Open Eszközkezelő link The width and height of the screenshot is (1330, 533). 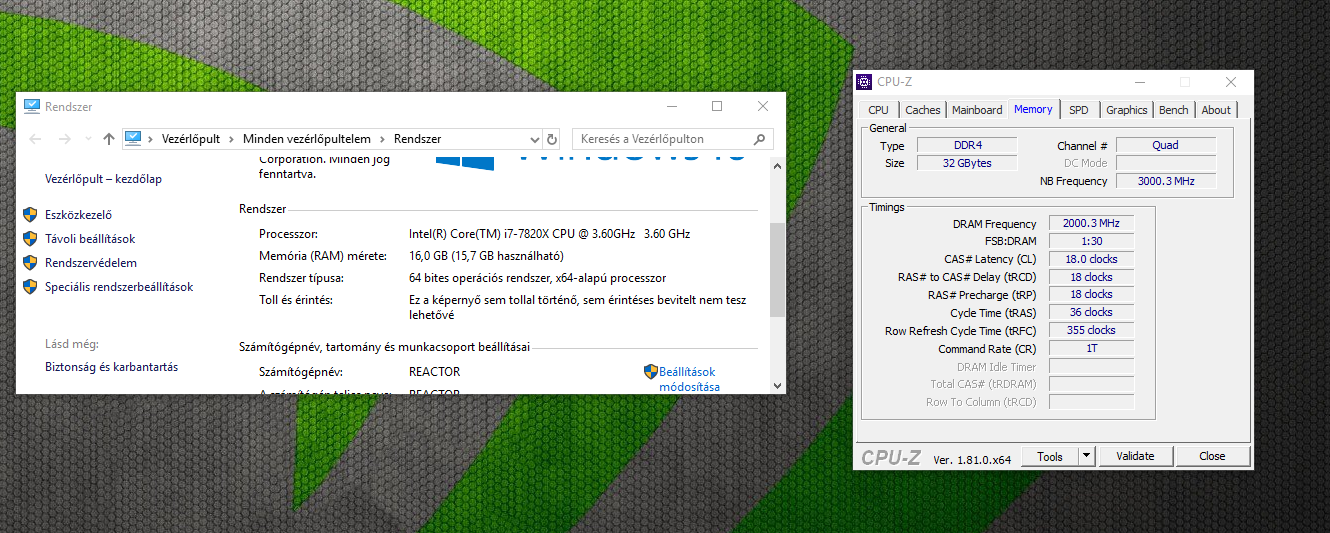coord(78,214)
